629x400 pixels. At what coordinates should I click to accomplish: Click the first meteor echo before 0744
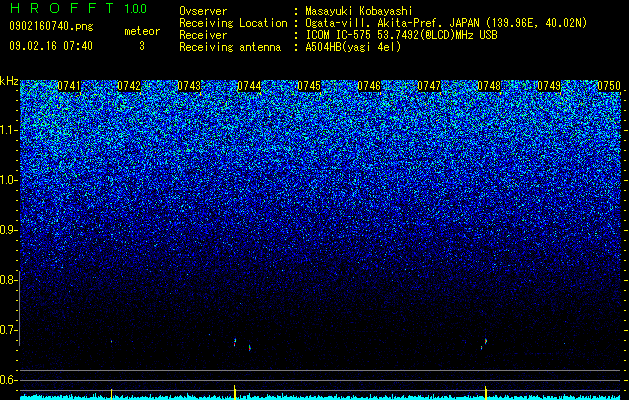tap(235, 342)
